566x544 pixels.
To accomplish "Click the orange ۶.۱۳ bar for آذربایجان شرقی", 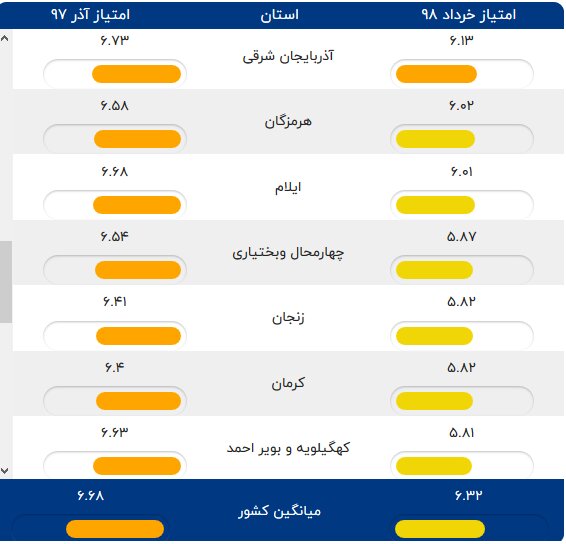I will (436, 74).
